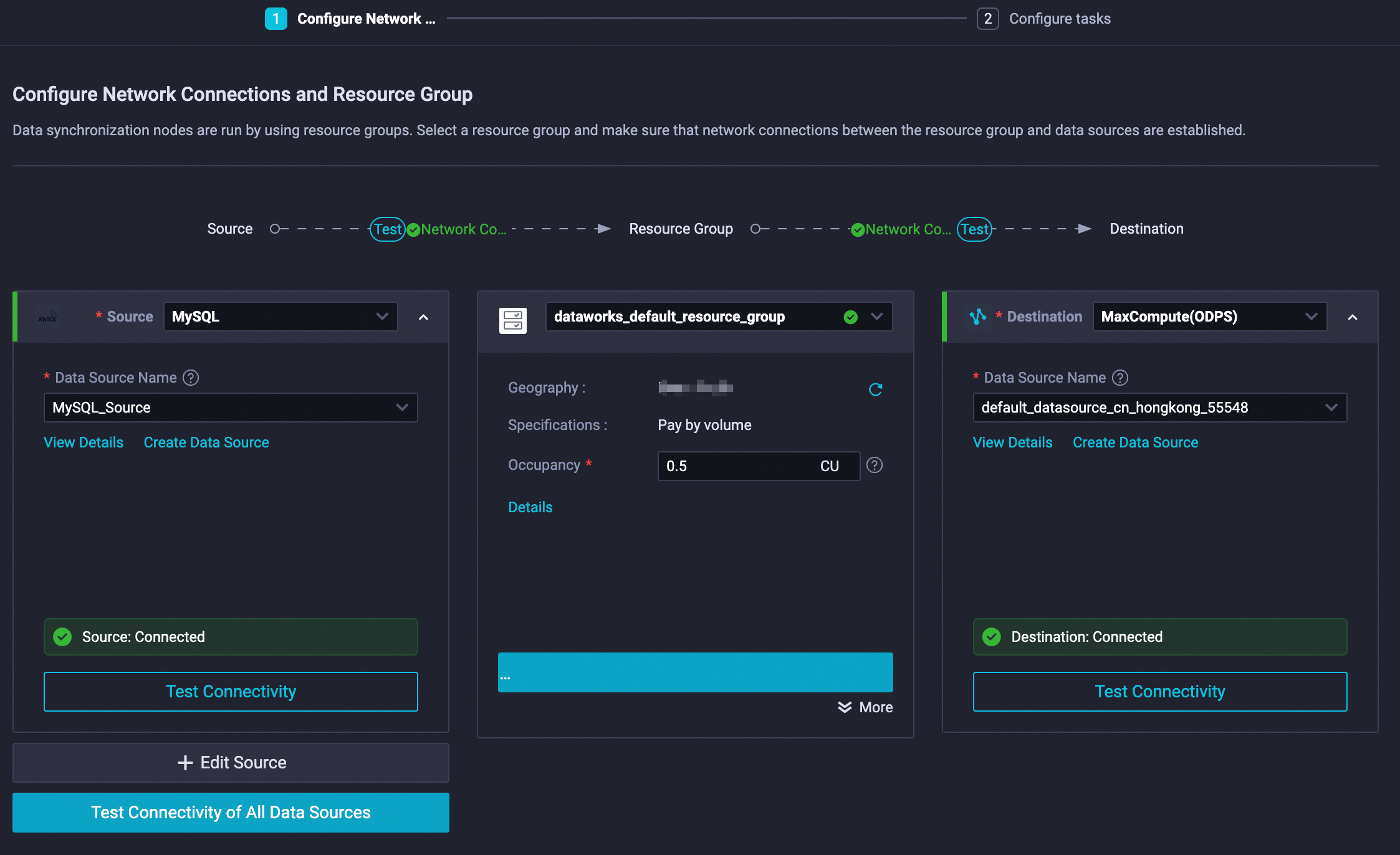Click Test on source network link
This screenshot has height=855, width=1400.
(x=388, y=229)
